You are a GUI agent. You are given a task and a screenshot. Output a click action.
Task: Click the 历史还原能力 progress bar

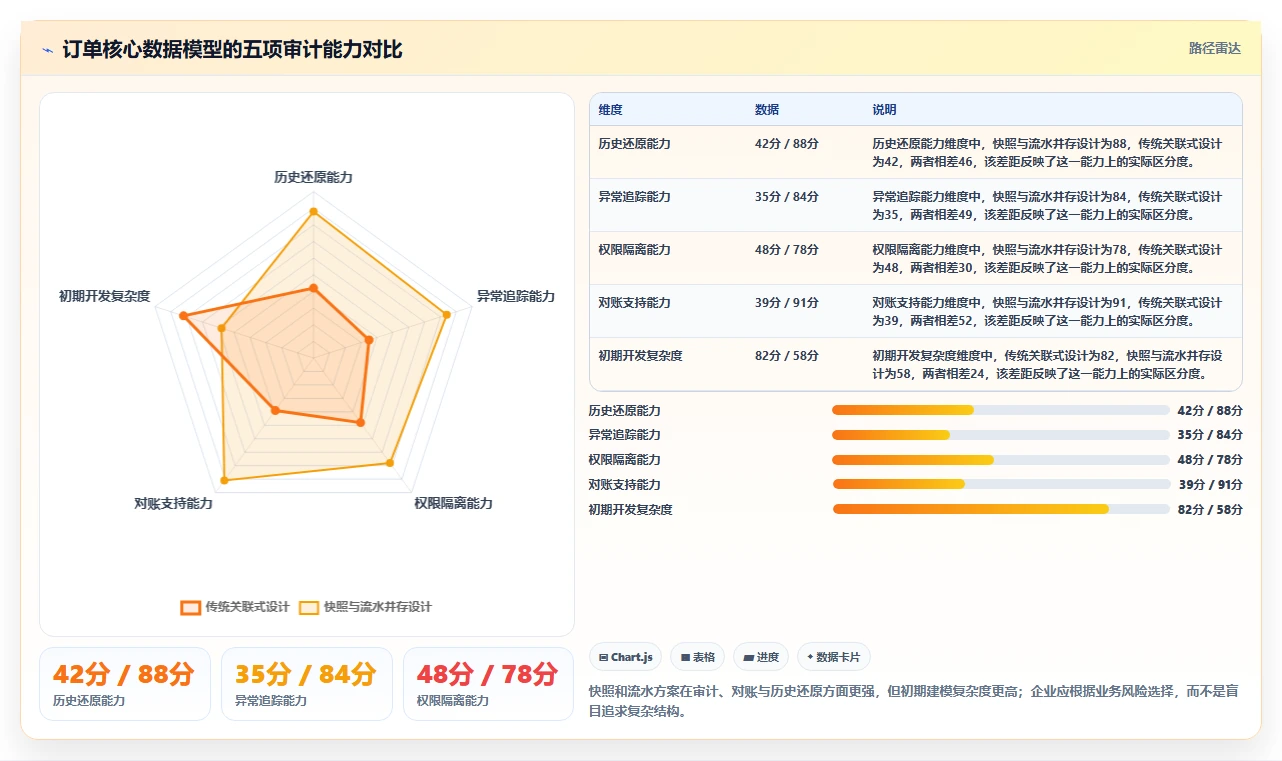(1000, 410)
